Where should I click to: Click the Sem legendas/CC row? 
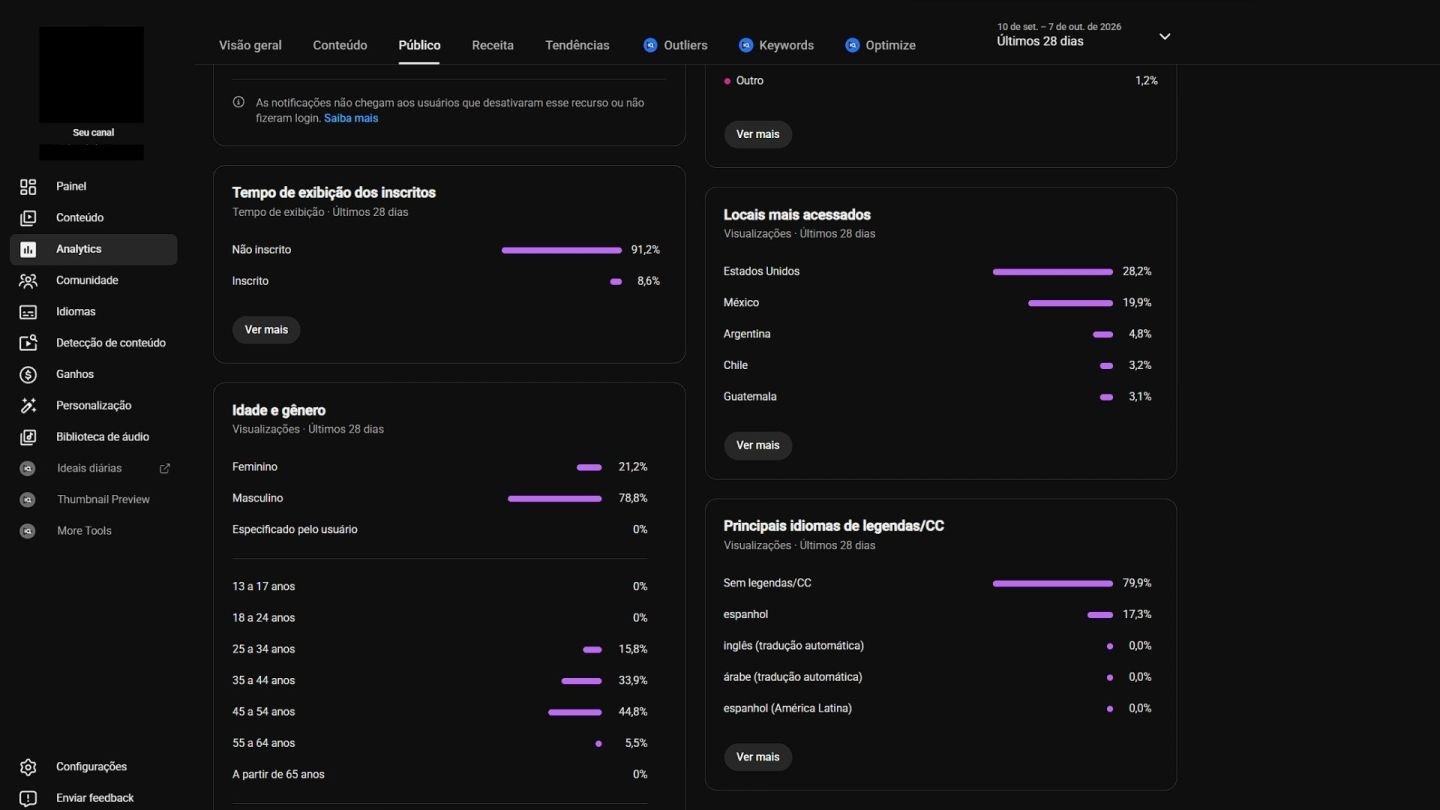(x=938, y=583)
